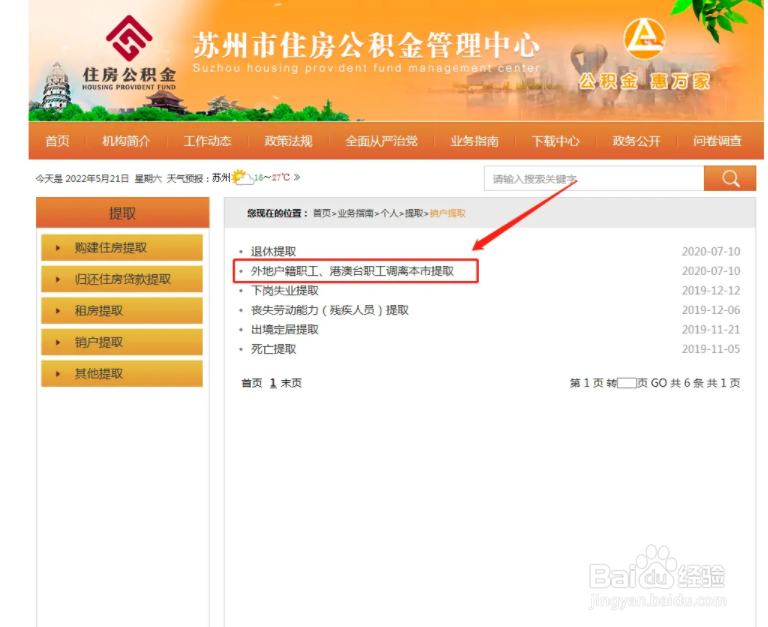Click the date 2020-07-10 beside 退休提取
Viewport: 768px width, 627px height.
click(x=711, y=251)
